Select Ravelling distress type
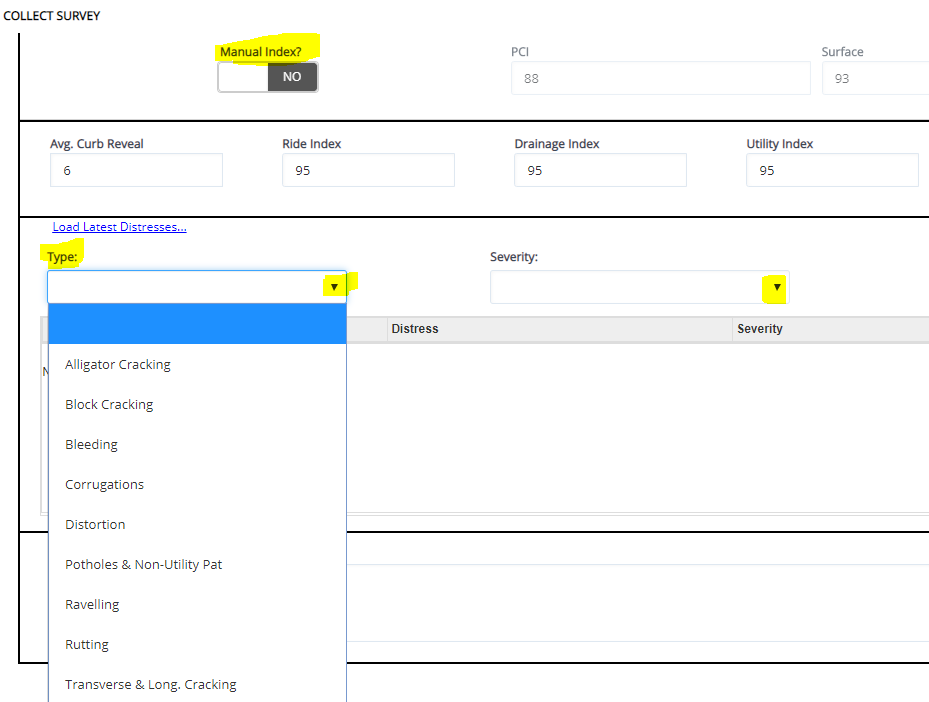The image size is (929, 702). pyautogui.click(x=92, y=604)
